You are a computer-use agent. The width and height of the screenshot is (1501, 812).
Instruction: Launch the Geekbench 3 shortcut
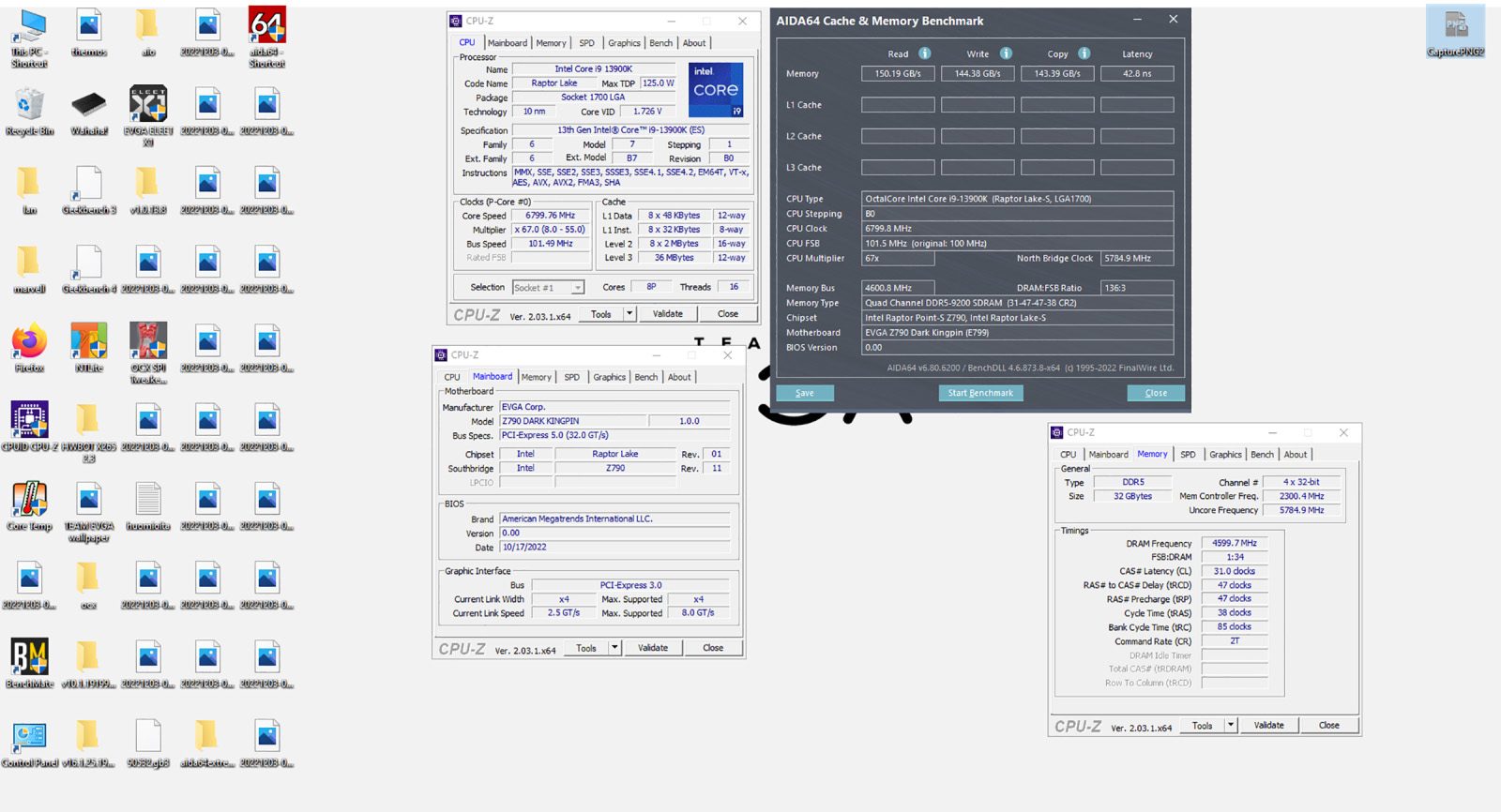pos(89,191)
